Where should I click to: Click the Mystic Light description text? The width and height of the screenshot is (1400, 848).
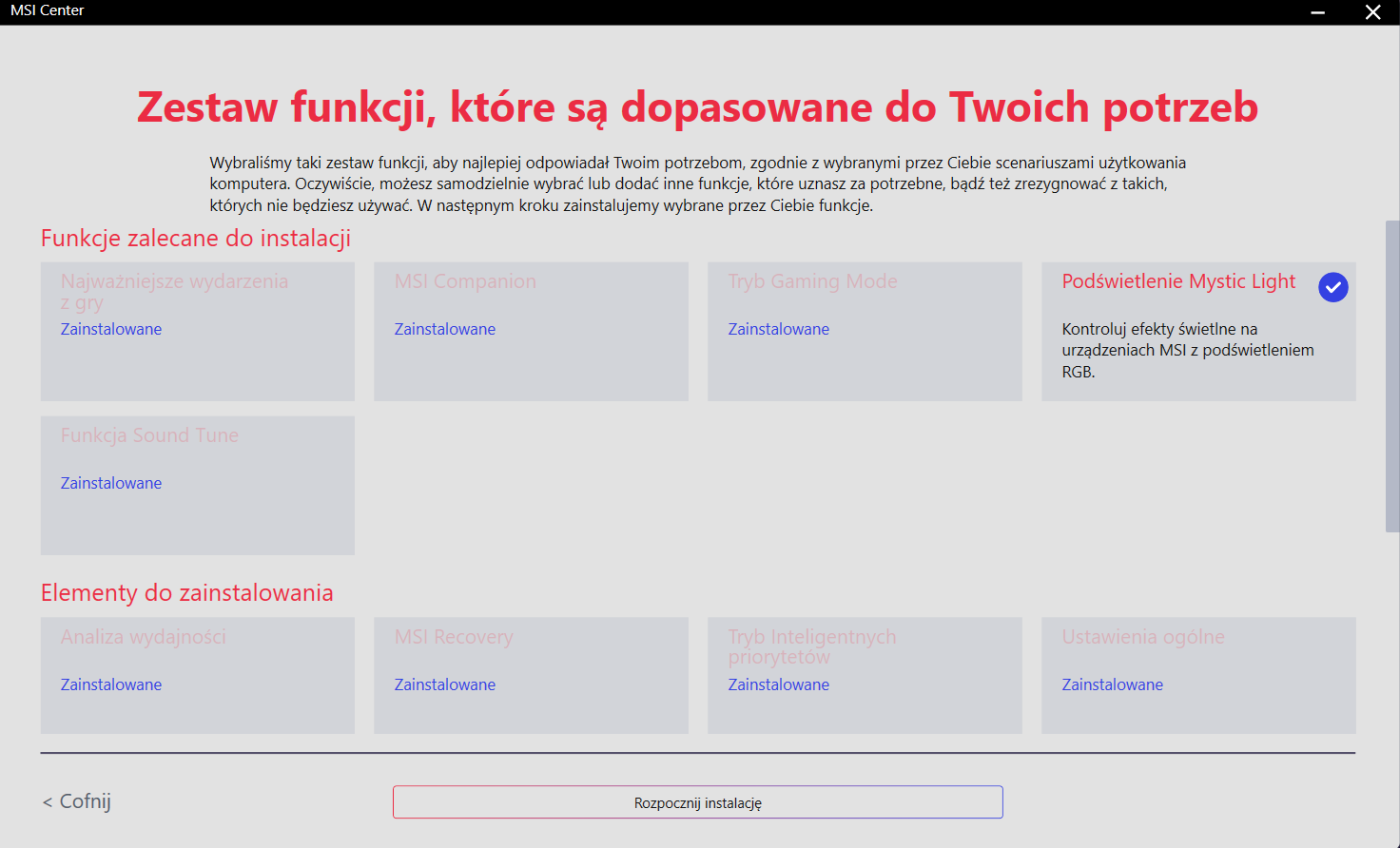tap(1187, 350)
